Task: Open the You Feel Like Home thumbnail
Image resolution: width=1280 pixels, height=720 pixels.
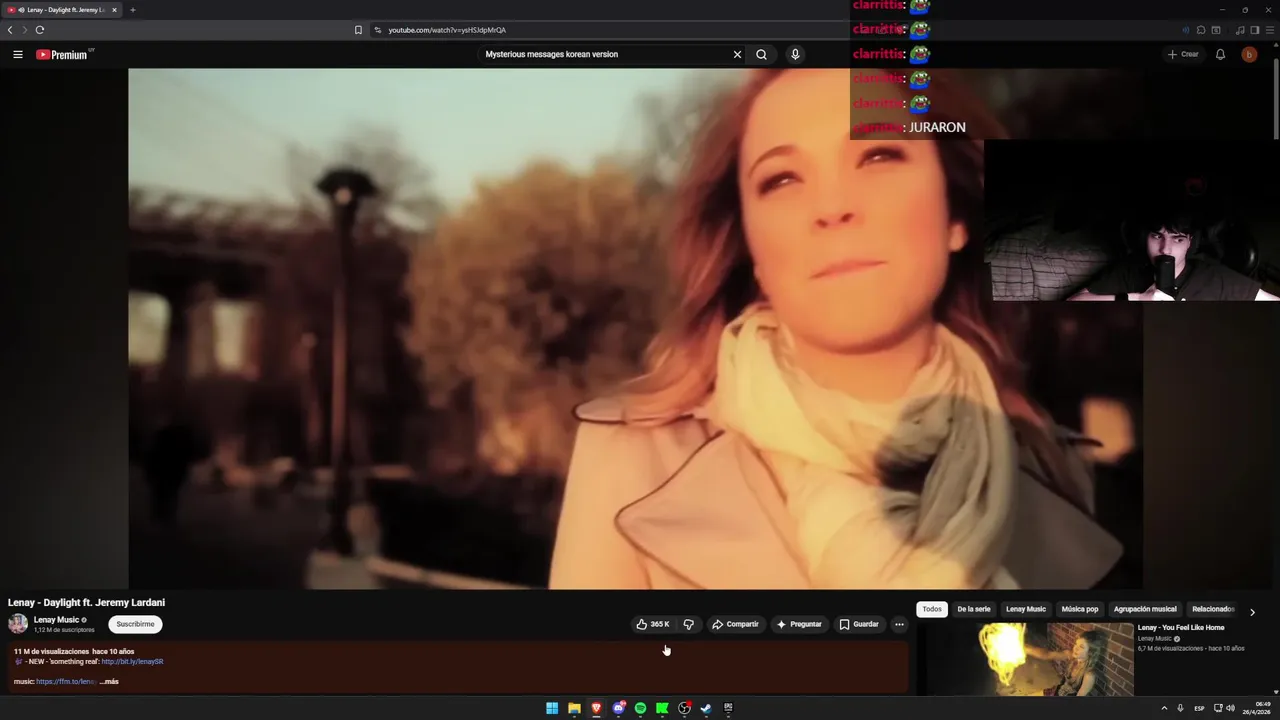Action: [1025, 659]
